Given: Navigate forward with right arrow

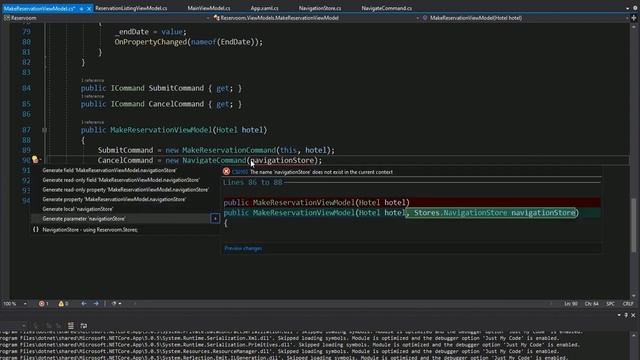Looking at the screenshot, I should coord(96,304).
